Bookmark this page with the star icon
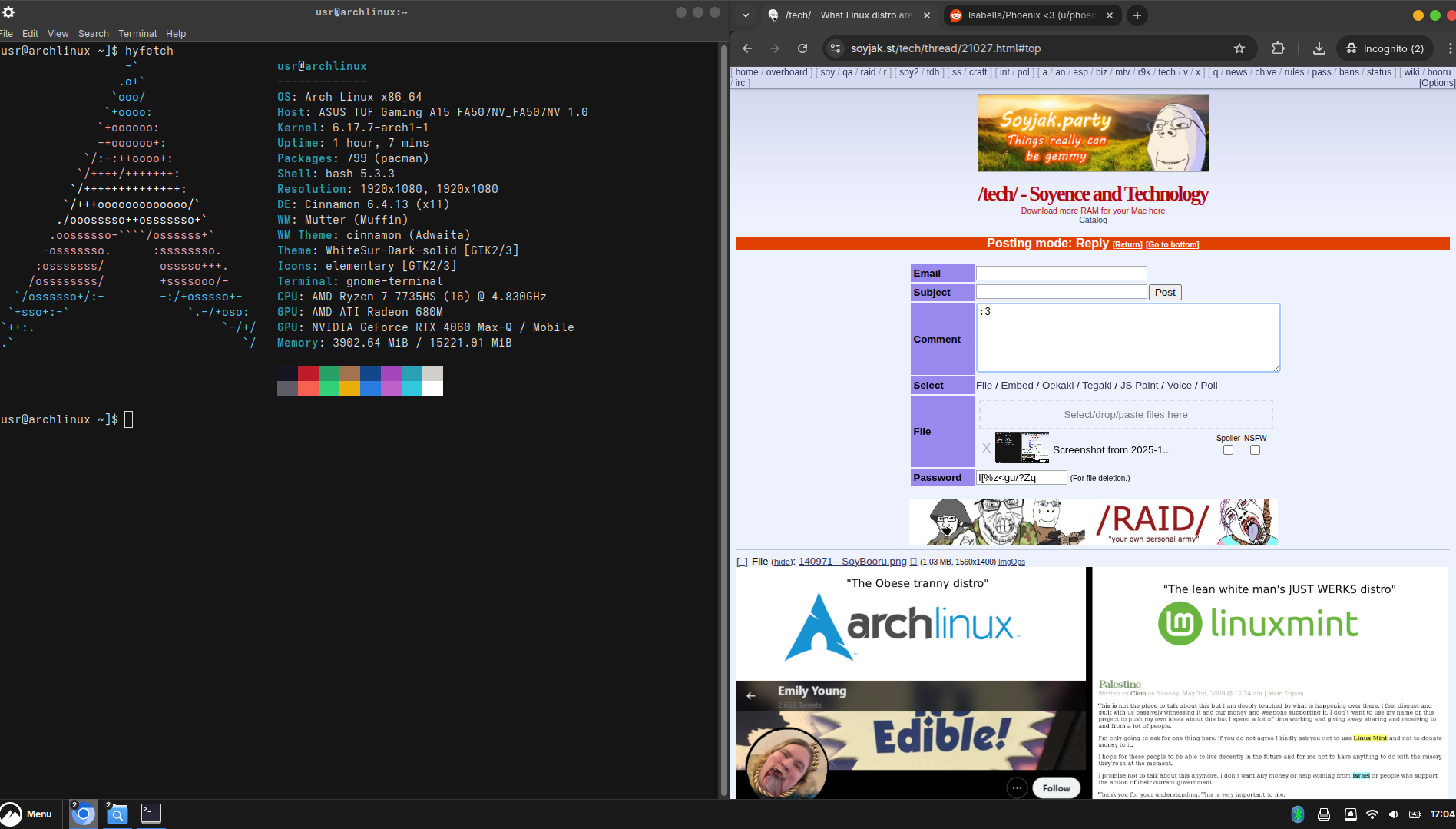 (x=1239, y=48)
